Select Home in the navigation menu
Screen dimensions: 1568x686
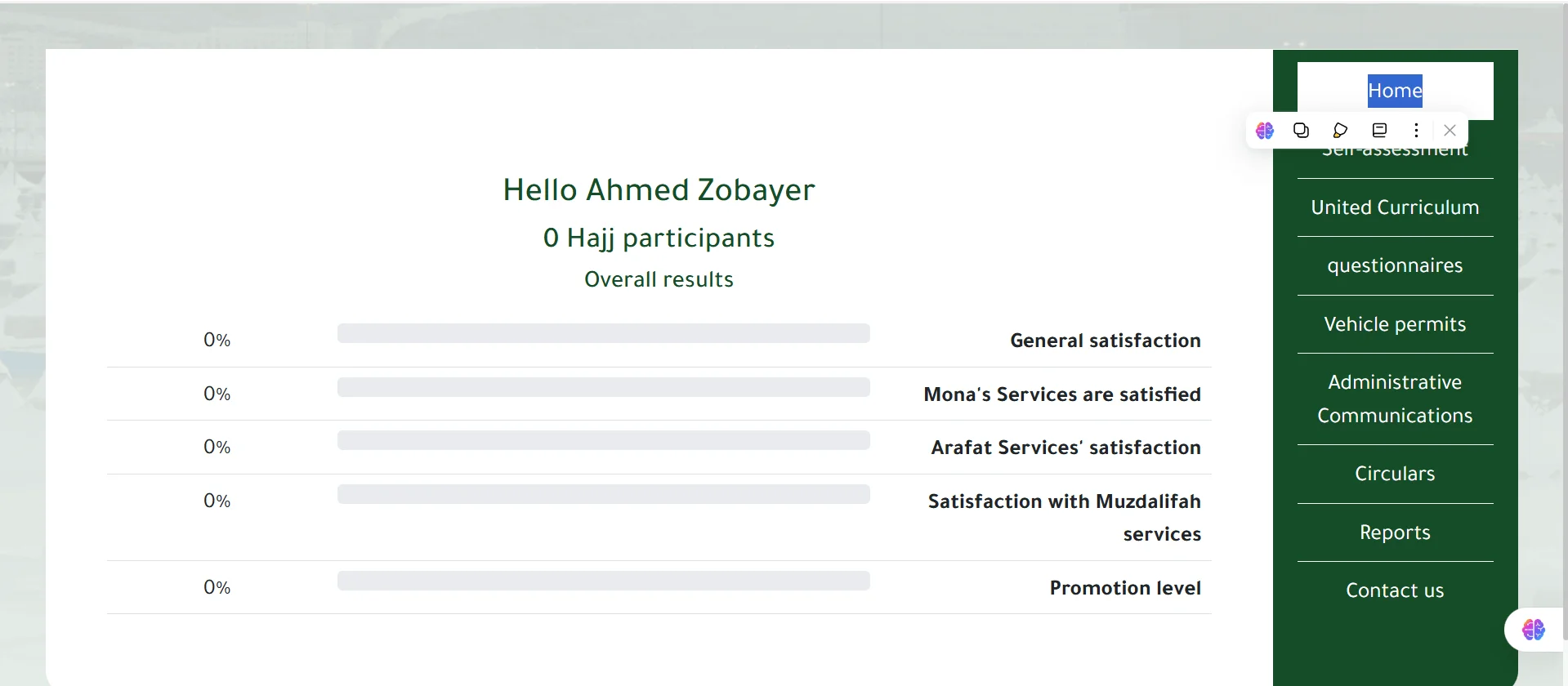click(1394, 91)
